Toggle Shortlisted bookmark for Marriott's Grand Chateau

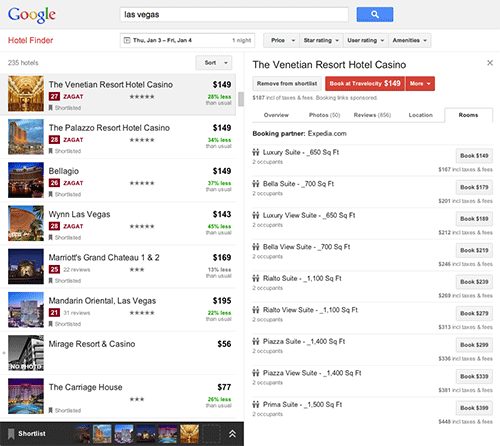[51, 281]
